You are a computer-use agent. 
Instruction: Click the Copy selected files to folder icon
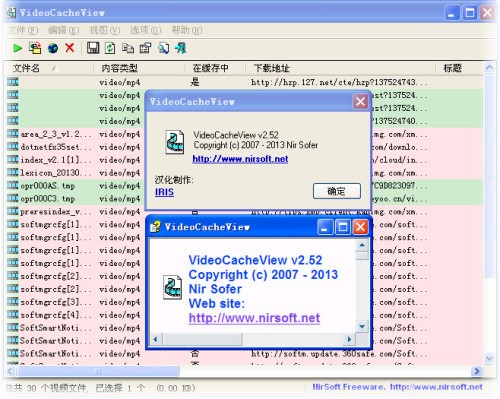click(x=35, y=48)
